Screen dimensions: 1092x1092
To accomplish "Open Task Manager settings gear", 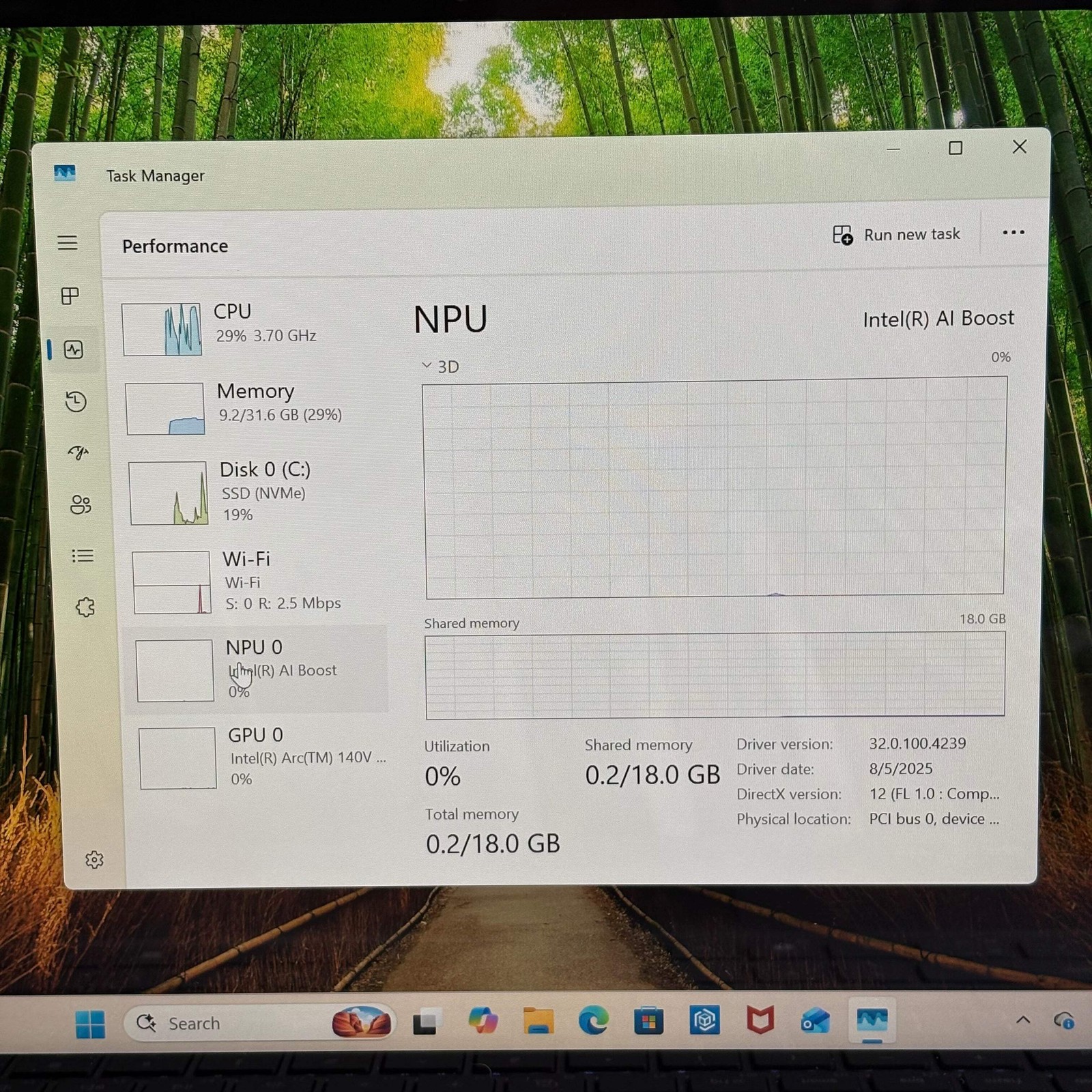I will click(x=94, y=859).
